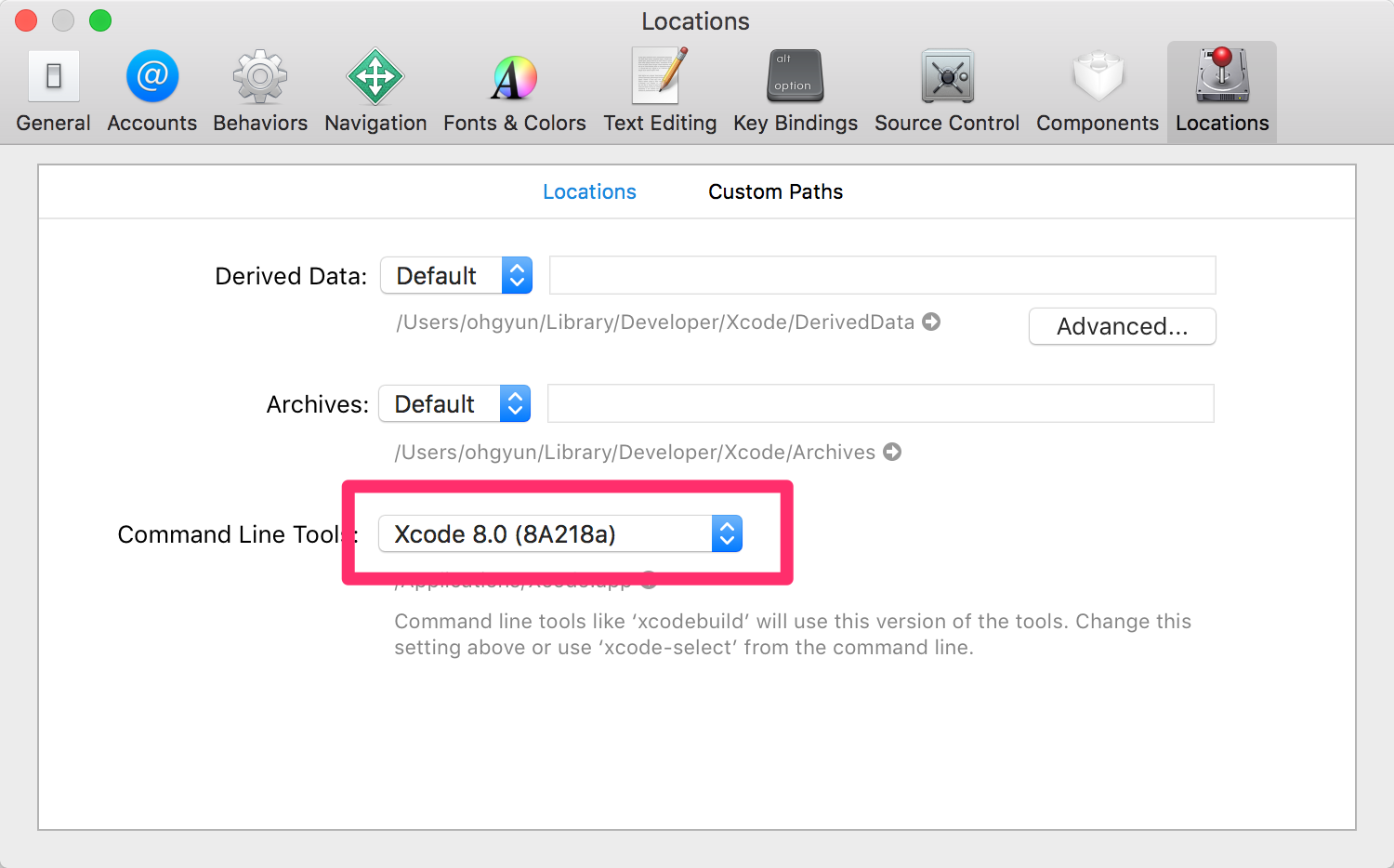Screen dimensions: 1394x868
Task: Close the Locations preferences window
Action: coord(26,20)
